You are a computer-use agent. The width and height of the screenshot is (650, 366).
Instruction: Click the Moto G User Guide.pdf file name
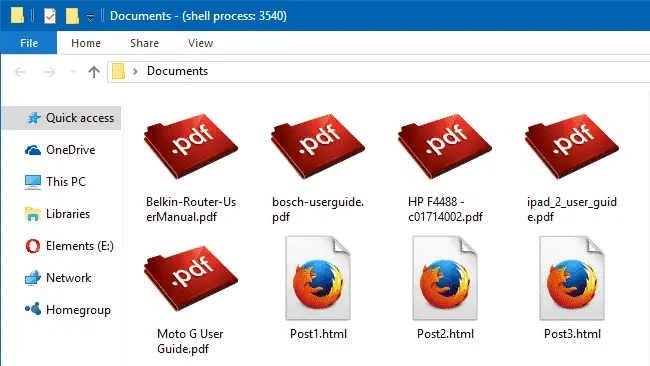coord(190,341)
